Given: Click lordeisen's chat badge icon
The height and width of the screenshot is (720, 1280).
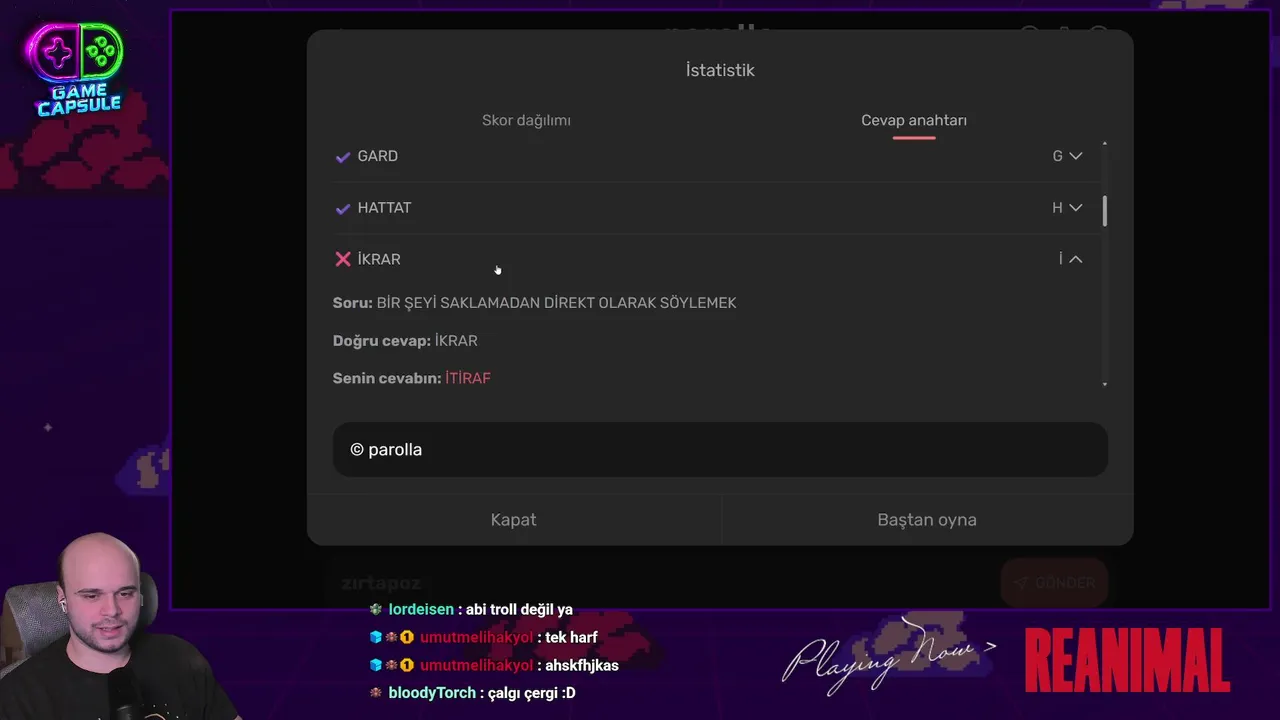Looking at the screenshot, I should click(376, 609).
